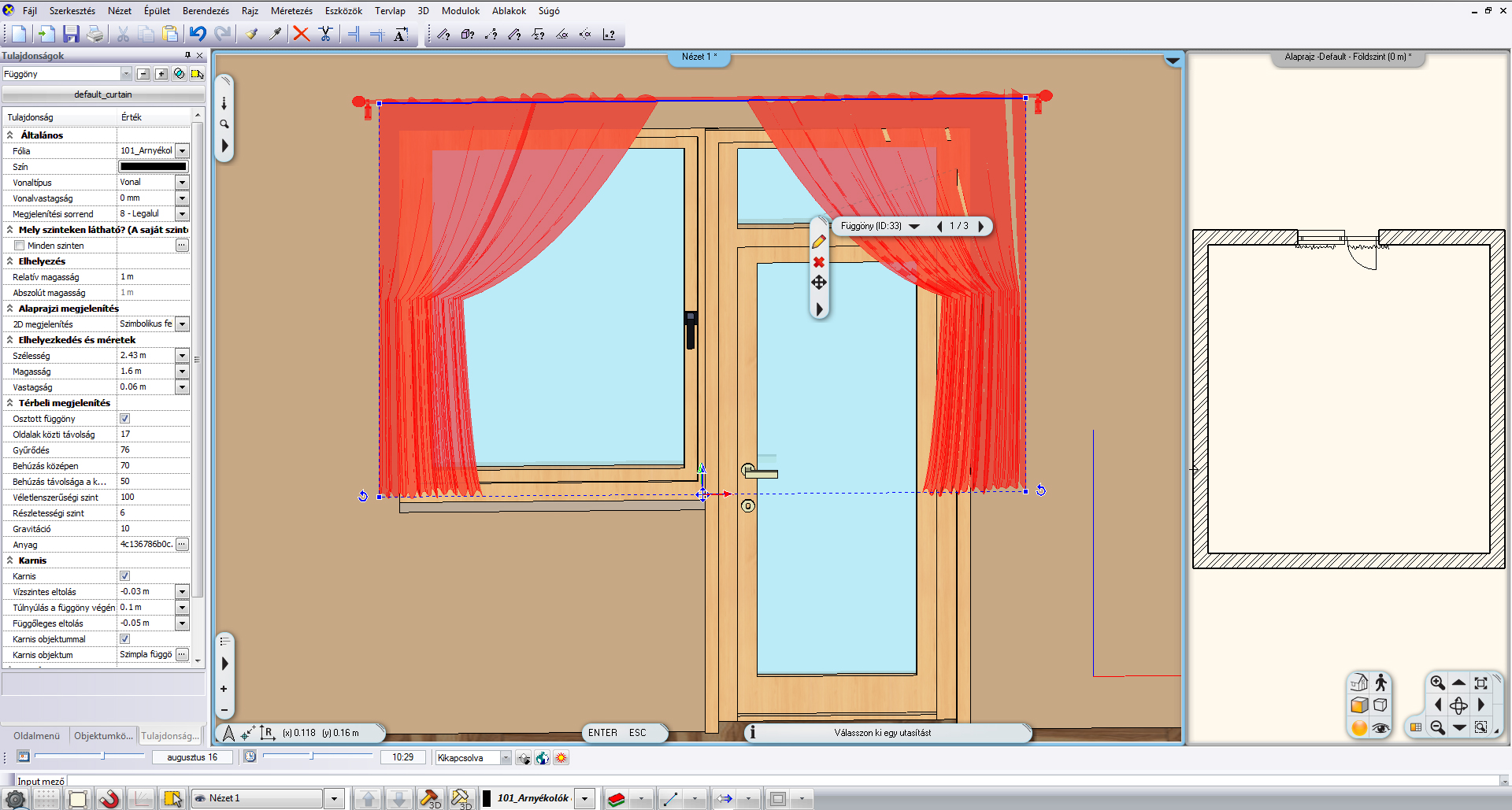Viewport: 1512px width, 810px height.
Task: Click the black Szín color swatch
Action: [x=153, y=167]
